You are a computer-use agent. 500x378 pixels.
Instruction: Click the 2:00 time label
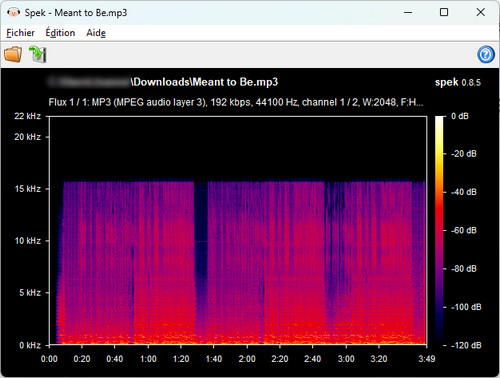247,359
